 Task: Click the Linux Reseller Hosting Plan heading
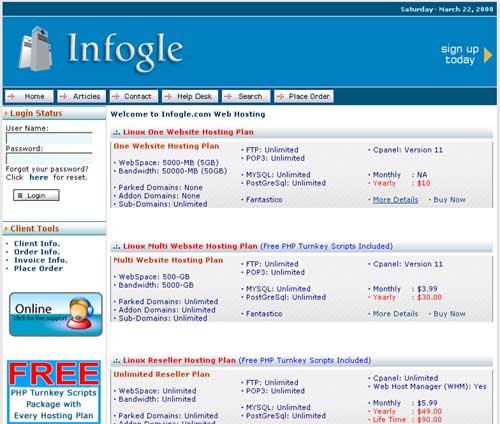click(x=179, y=360)
